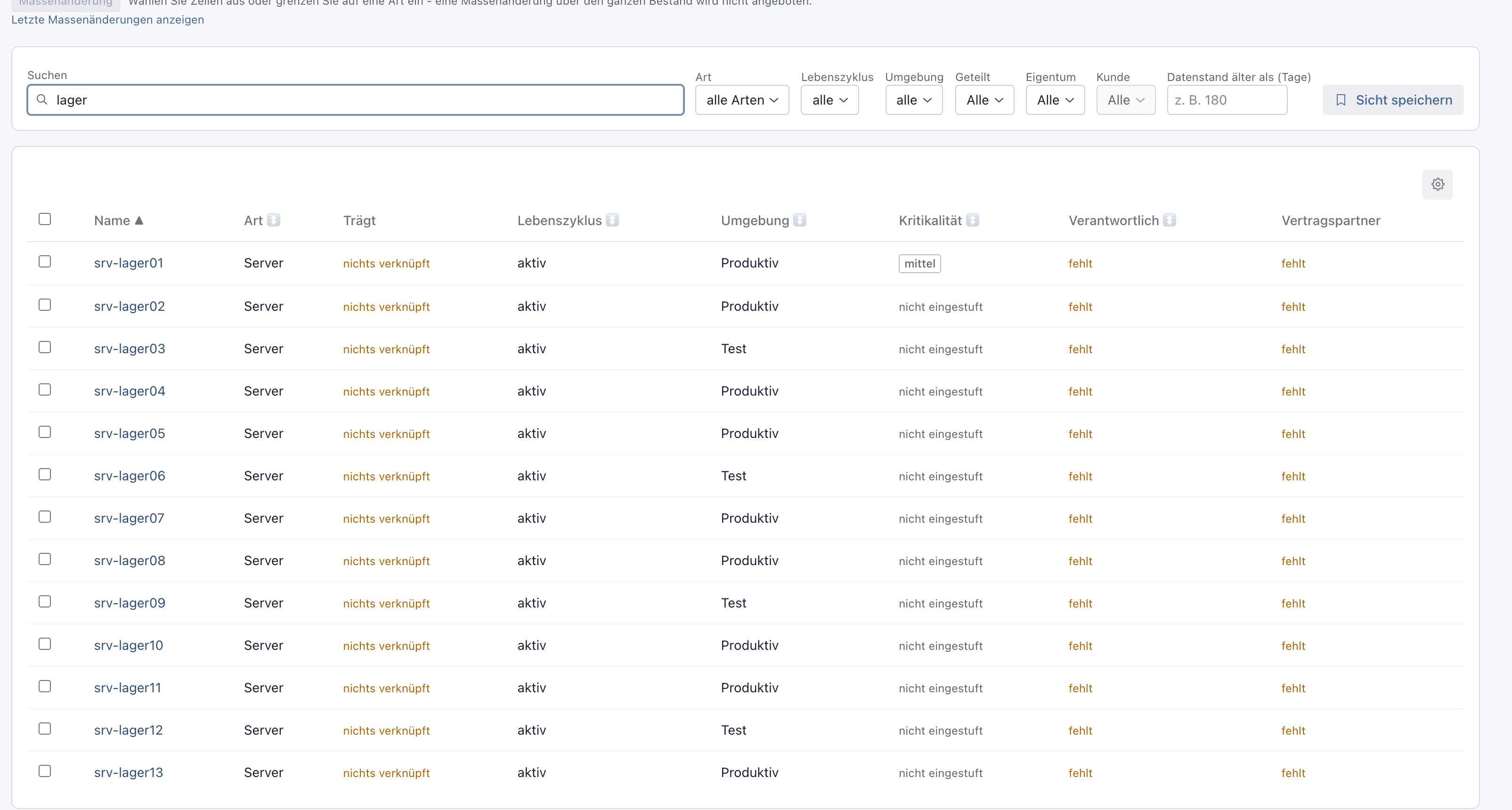Click the Test environment cell for srv-lager03

click(733, 348)
